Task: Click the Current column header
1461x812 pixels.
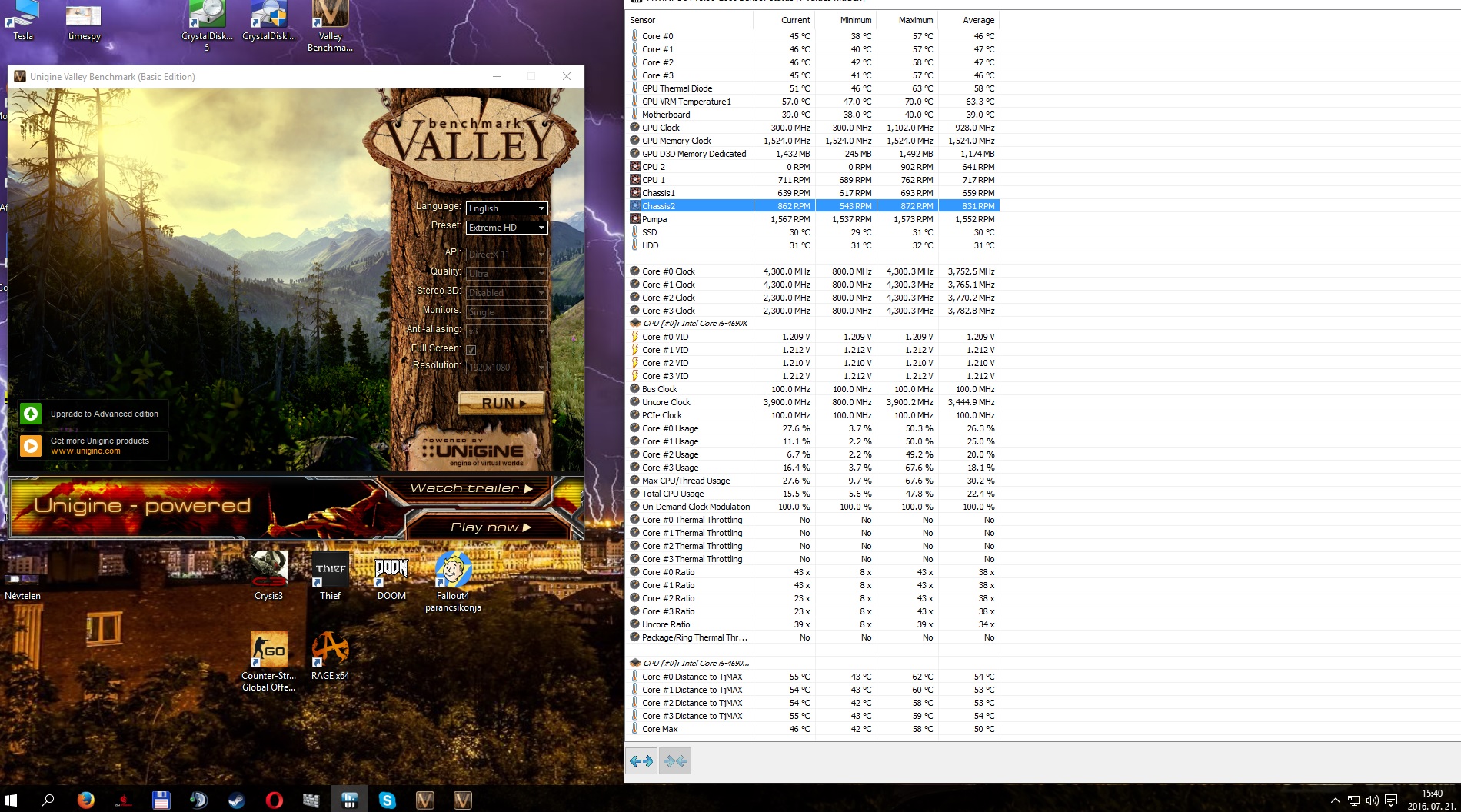Action: tap(784, 20)
